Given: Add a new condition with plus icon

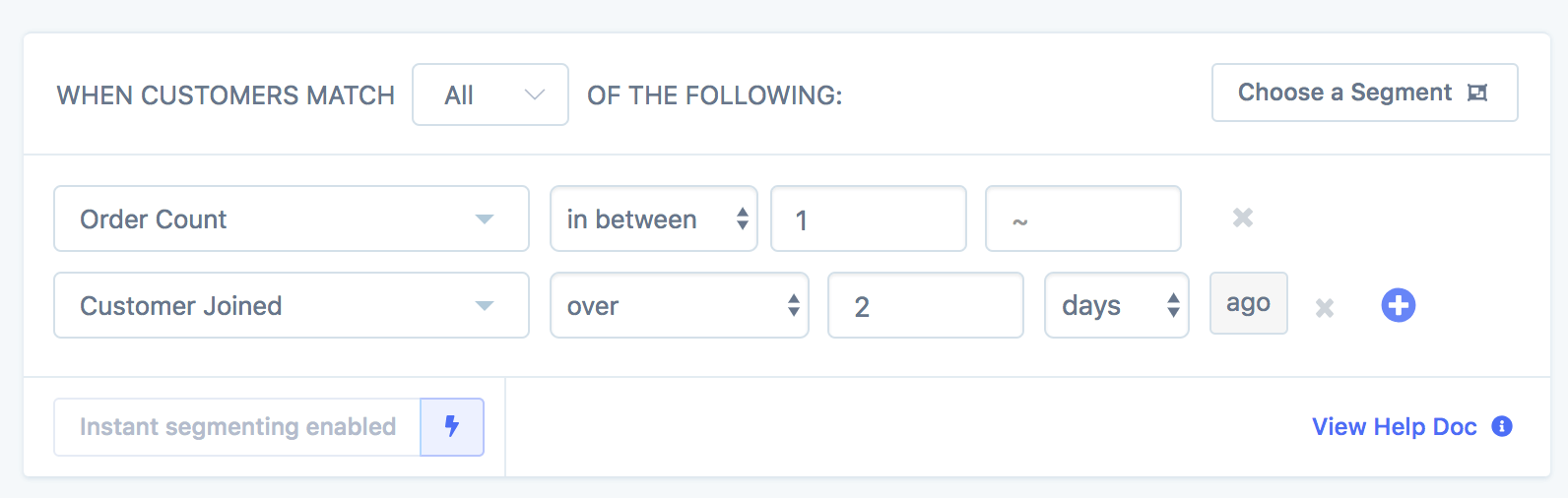Looking at the screenshot, I should (1399, 305).
